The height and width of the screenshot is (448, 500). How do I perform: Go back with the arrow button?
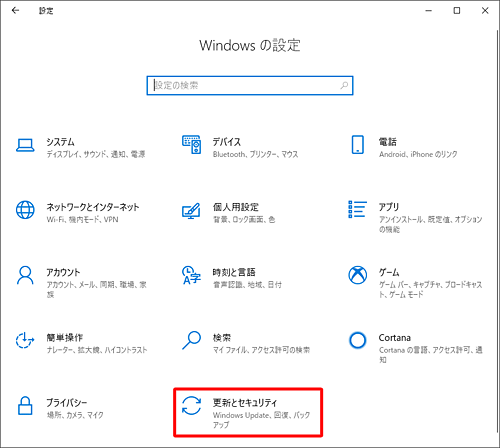15,11
